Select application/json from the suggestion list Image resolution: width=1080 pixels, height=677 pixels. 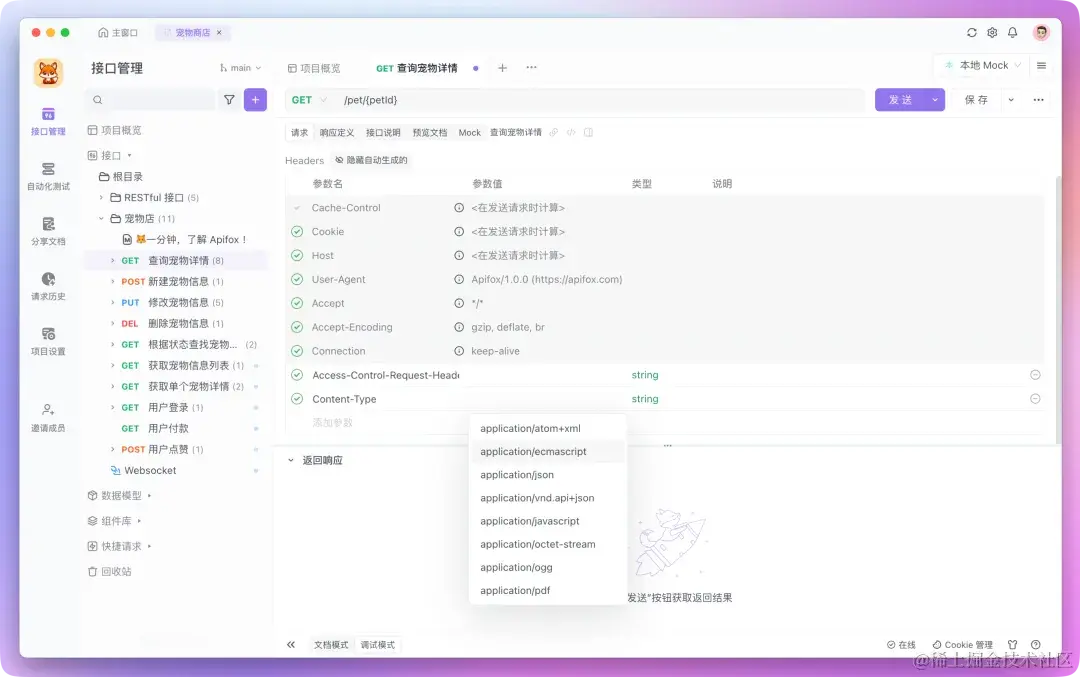(x=517, y=474)
